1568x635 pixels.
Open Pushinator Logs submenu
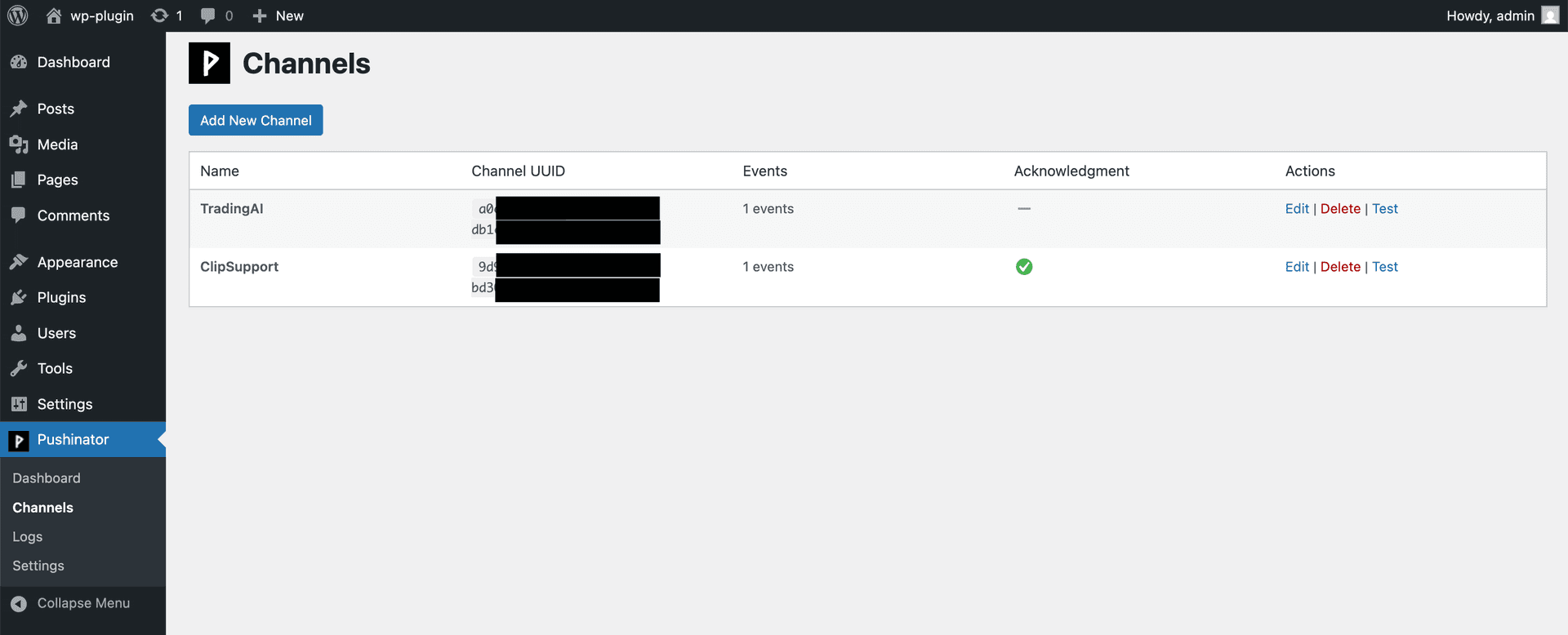(28, 536)
